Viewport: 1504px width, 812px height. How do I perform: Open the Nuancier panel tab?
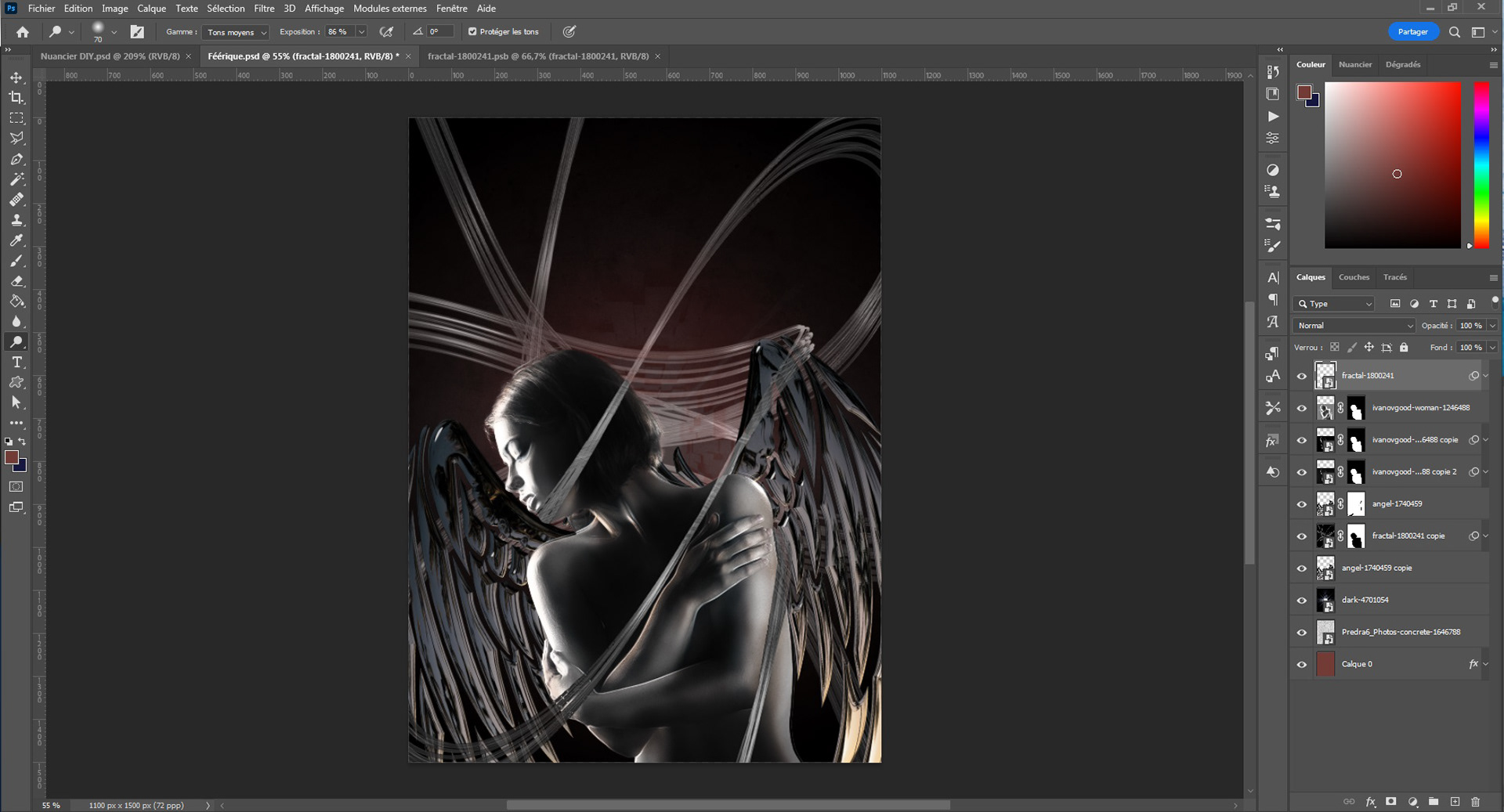(x=1355, y=65)
